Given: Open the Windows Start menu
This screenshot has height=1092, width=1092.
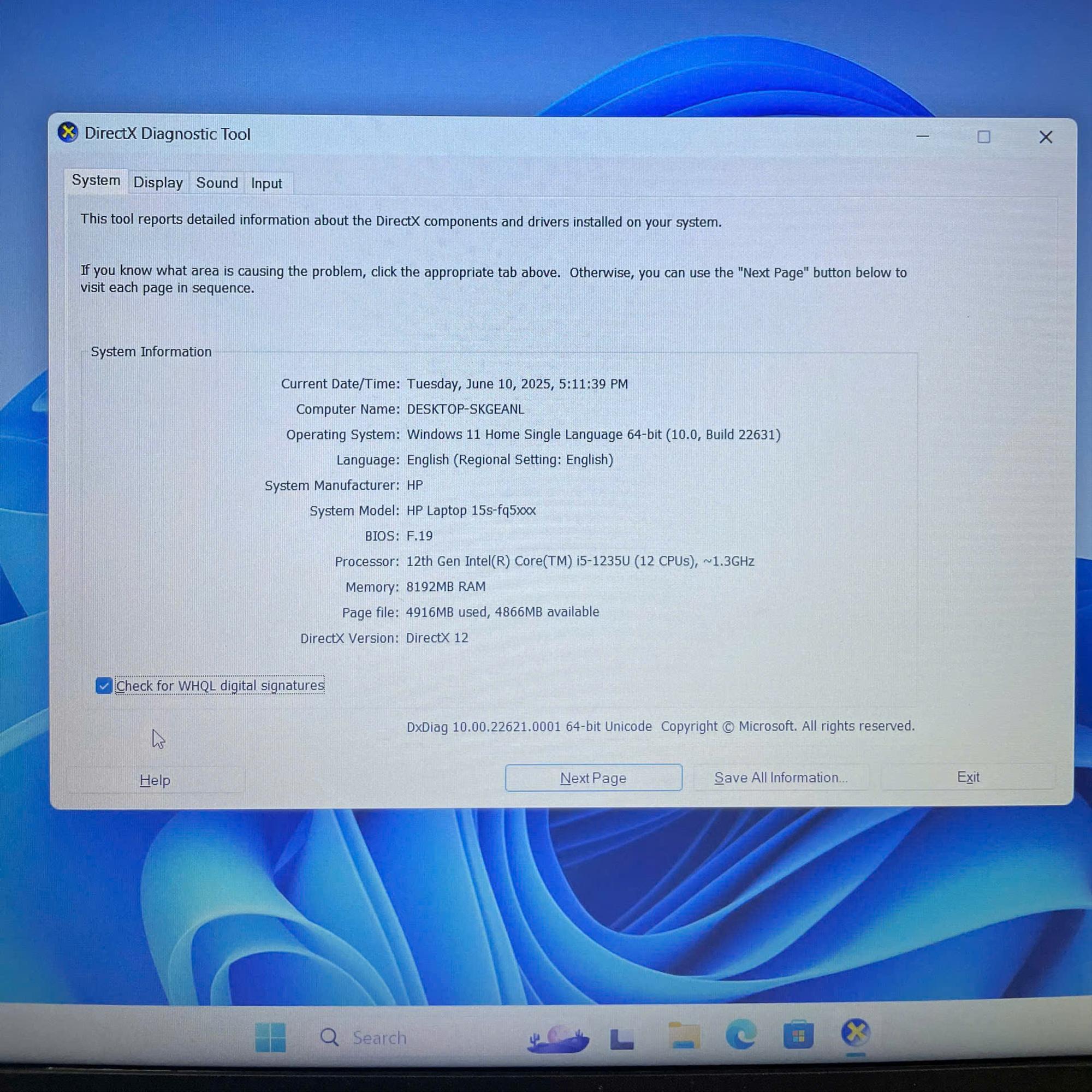Looking at the screenshot, I should point(270,1037).
